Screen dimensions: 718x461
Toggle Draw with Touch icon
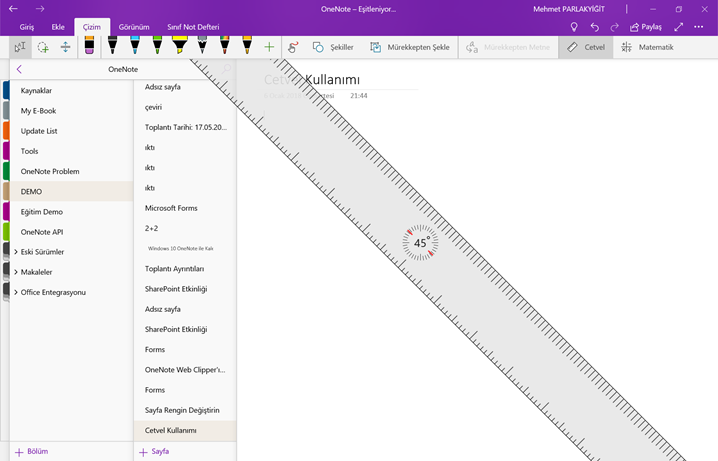point(293,47)
